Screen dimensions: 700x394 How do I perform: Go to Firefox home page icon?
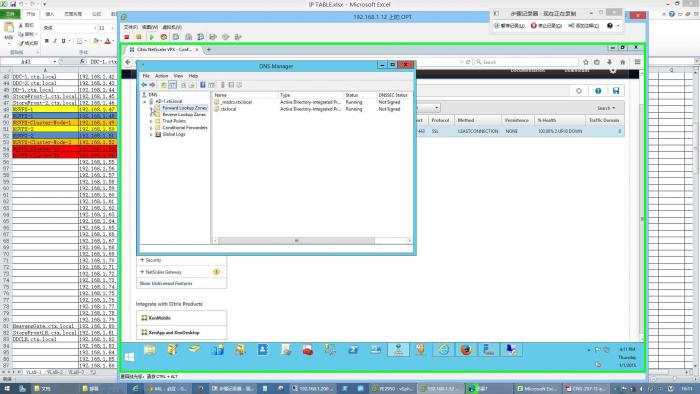pos(623,62)
